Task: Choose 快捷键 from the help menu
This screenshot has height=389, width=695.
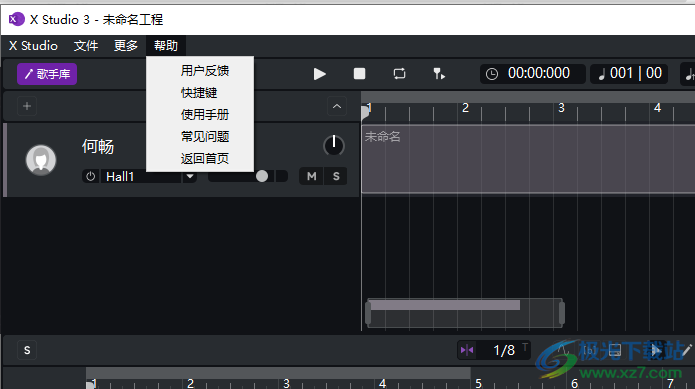Action: [199, 93]
